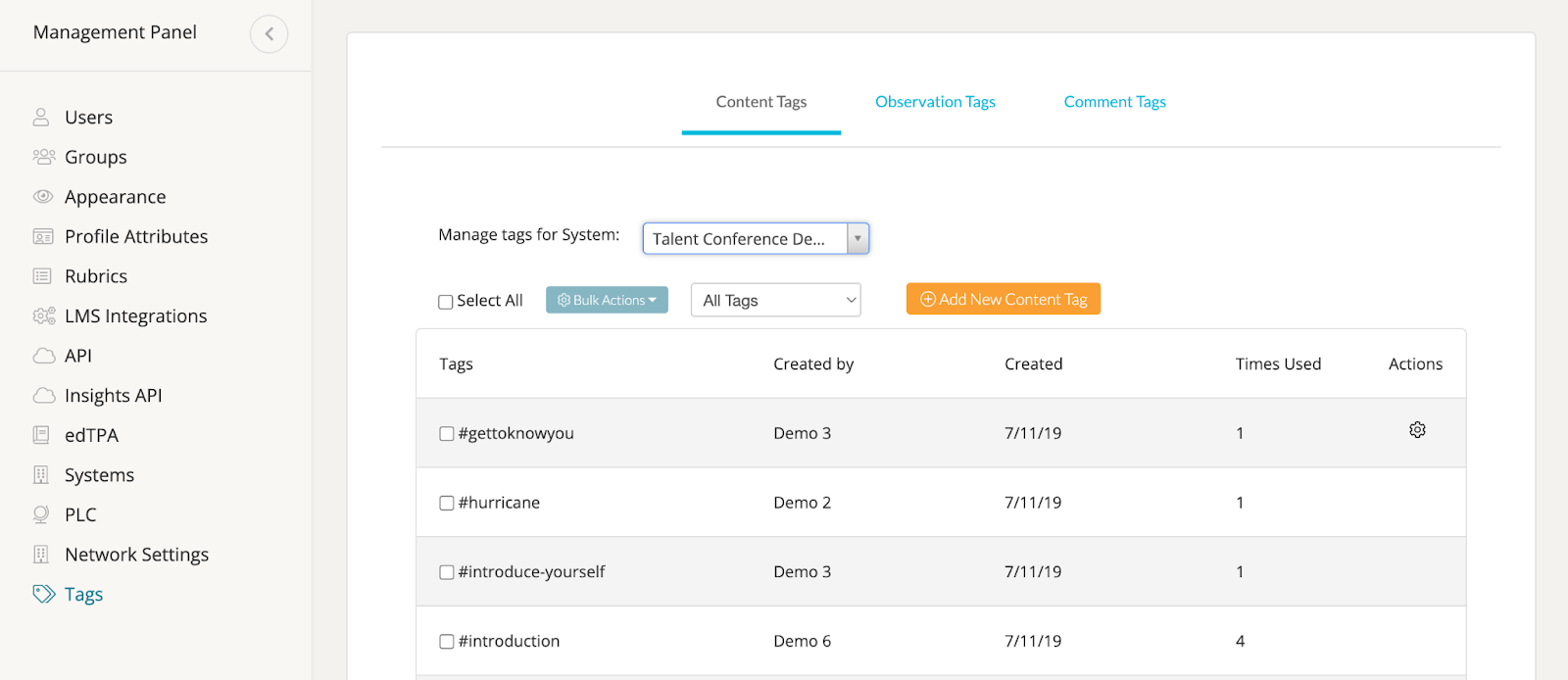Click the Insights API cloud icon
Screen dimensions: 1568x680
coord(43,396)
